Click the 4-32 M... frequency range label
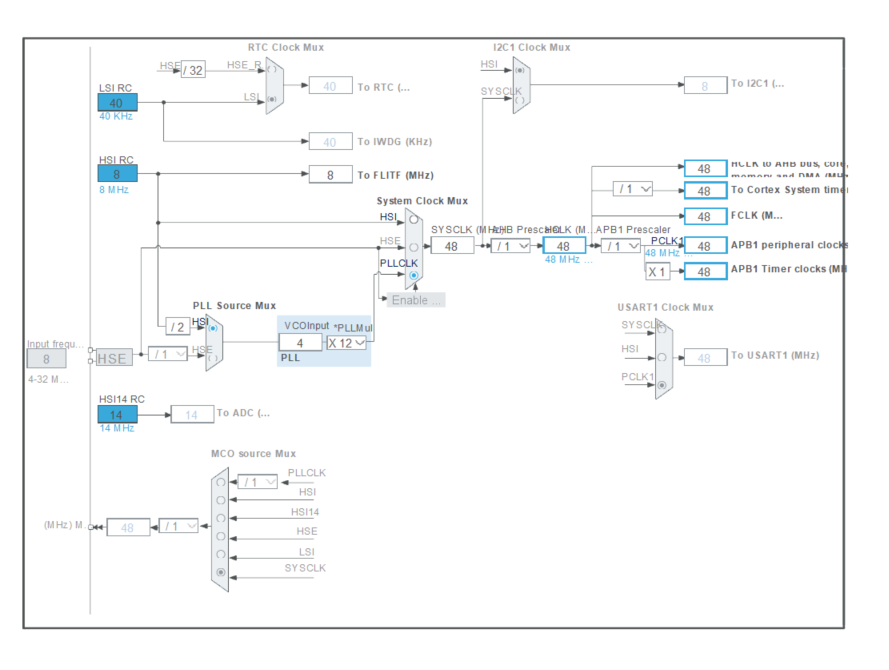 tap(48, 379)
